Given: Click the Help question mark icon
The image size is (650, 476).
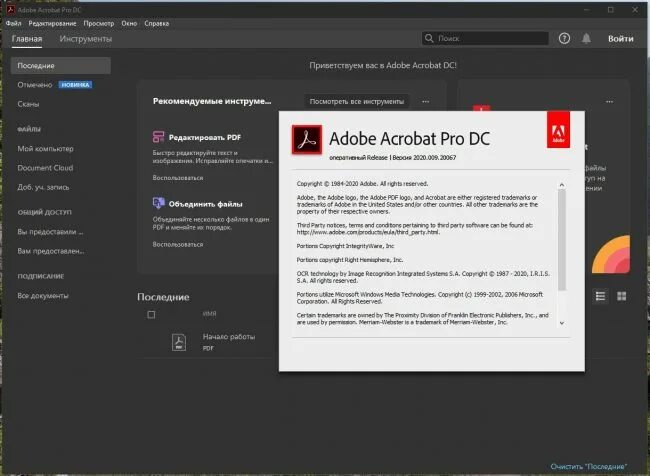Looking at the screenshot, I should [x=564, y=39].
